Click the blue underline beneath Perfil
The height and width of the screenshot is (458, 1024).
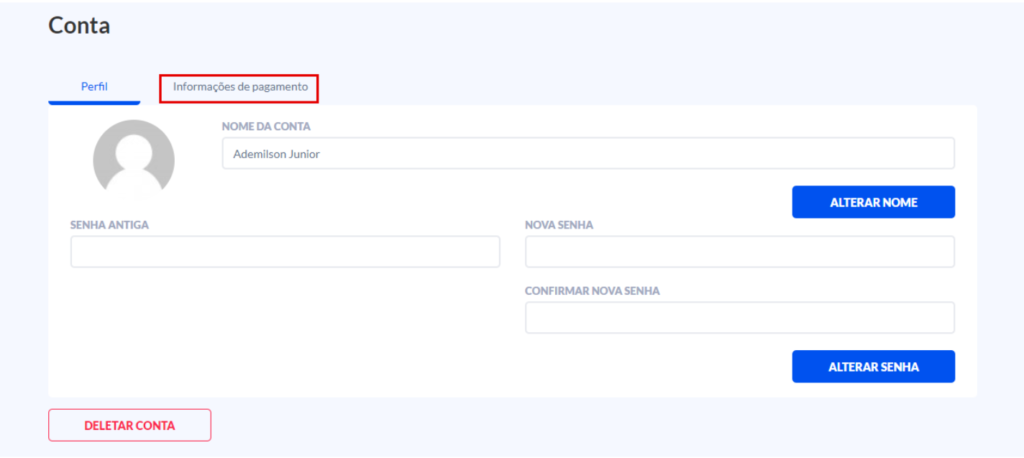94,103
